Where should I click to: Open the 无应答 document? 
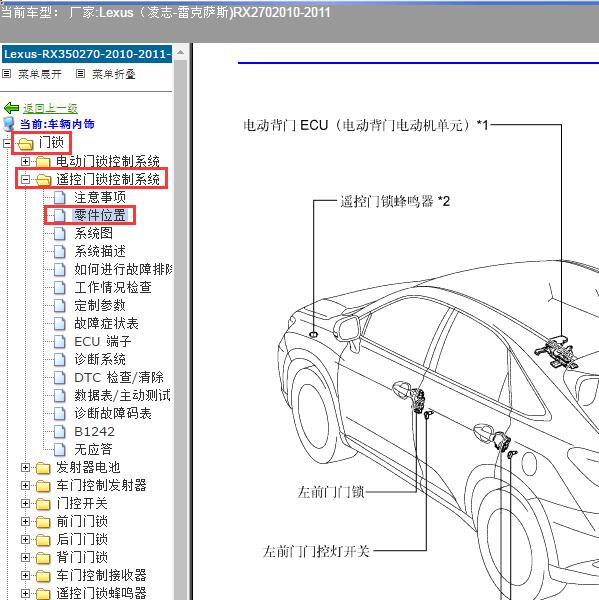click(x=93, y=449)
